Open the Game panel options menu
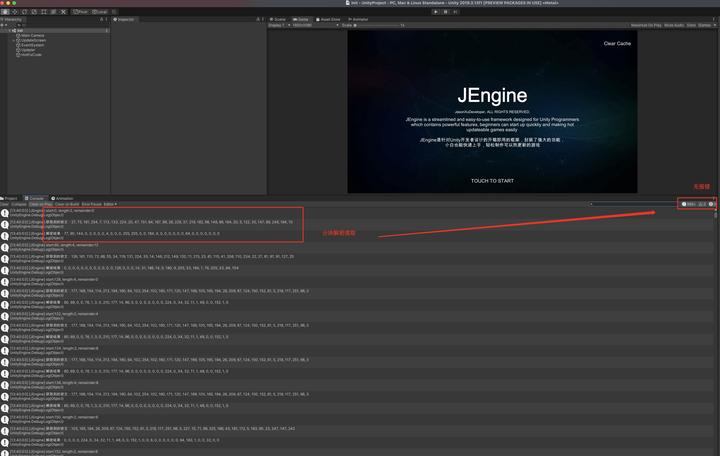720x456 pixels. [714, 19]
